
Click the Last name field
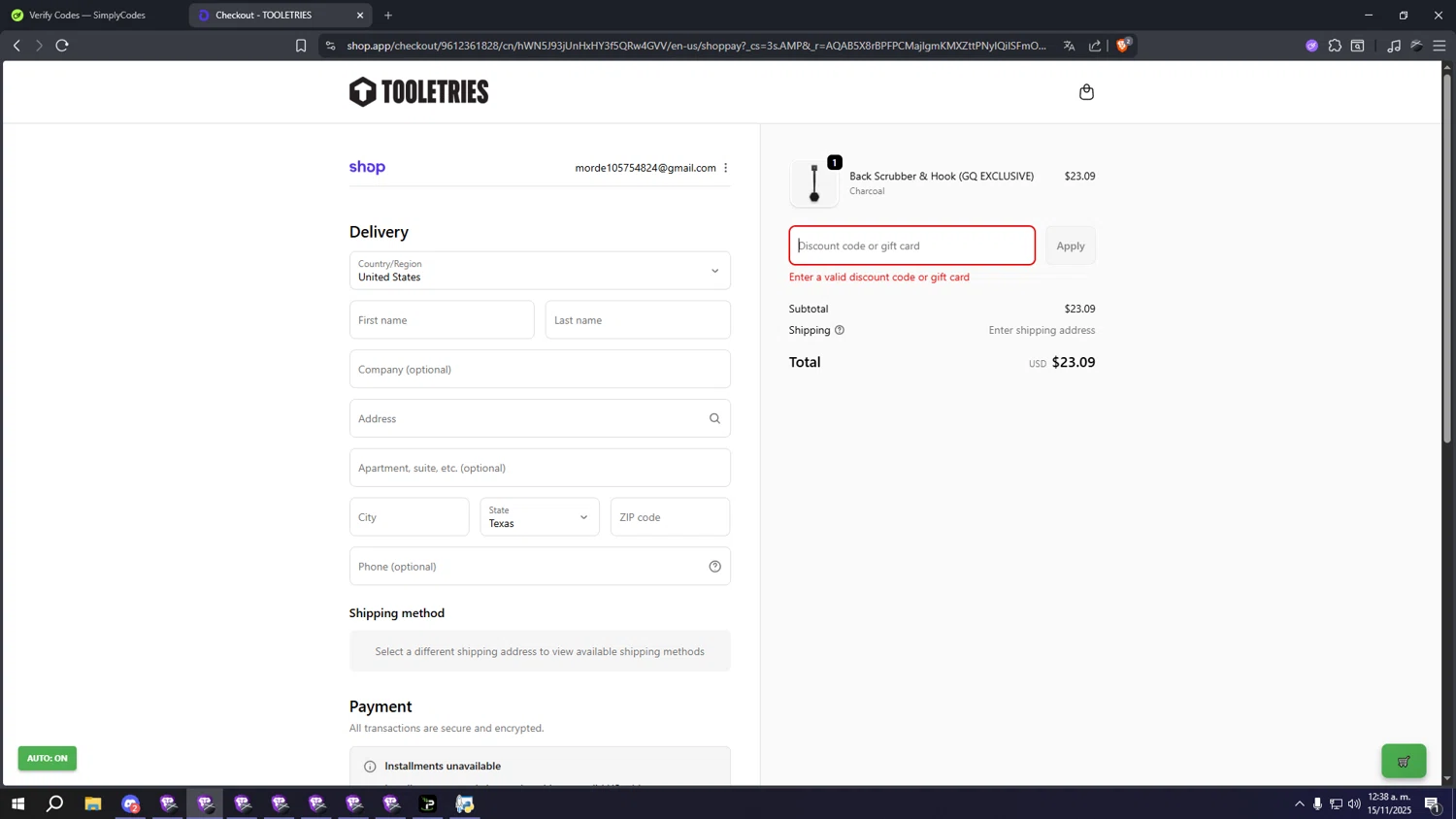pos(638,320)
